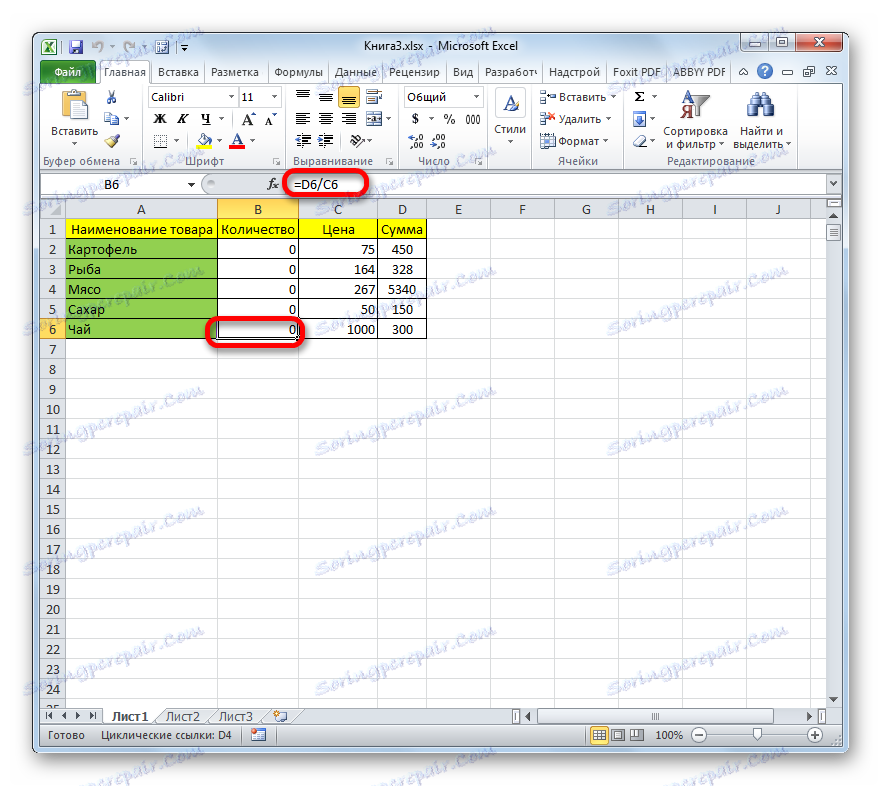This screenshot has width=882, height=786.
Task: Expand the Name Box B6 dropdown arrow
Action: tap(191, 185)
